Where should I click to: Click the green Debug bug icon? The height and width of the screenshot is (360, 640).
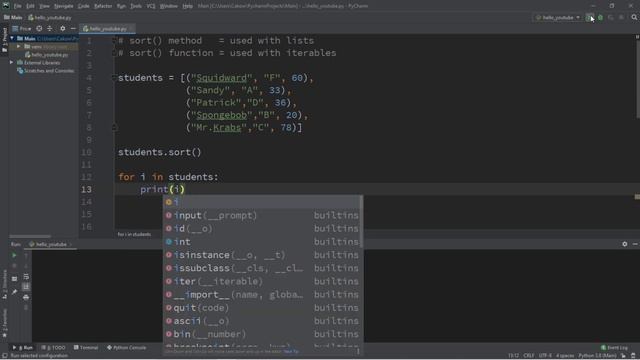[x=600, y=18]
